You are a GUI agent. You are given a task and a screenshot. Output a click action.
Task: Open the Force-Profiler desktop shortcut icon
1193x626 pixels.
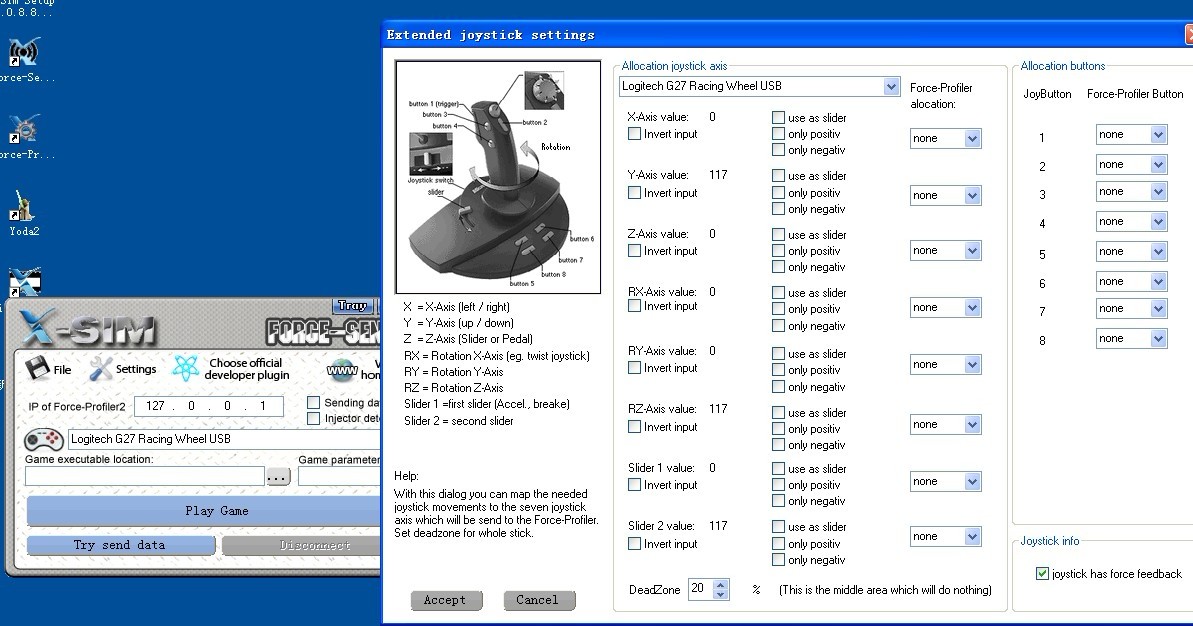coord(24,129)
